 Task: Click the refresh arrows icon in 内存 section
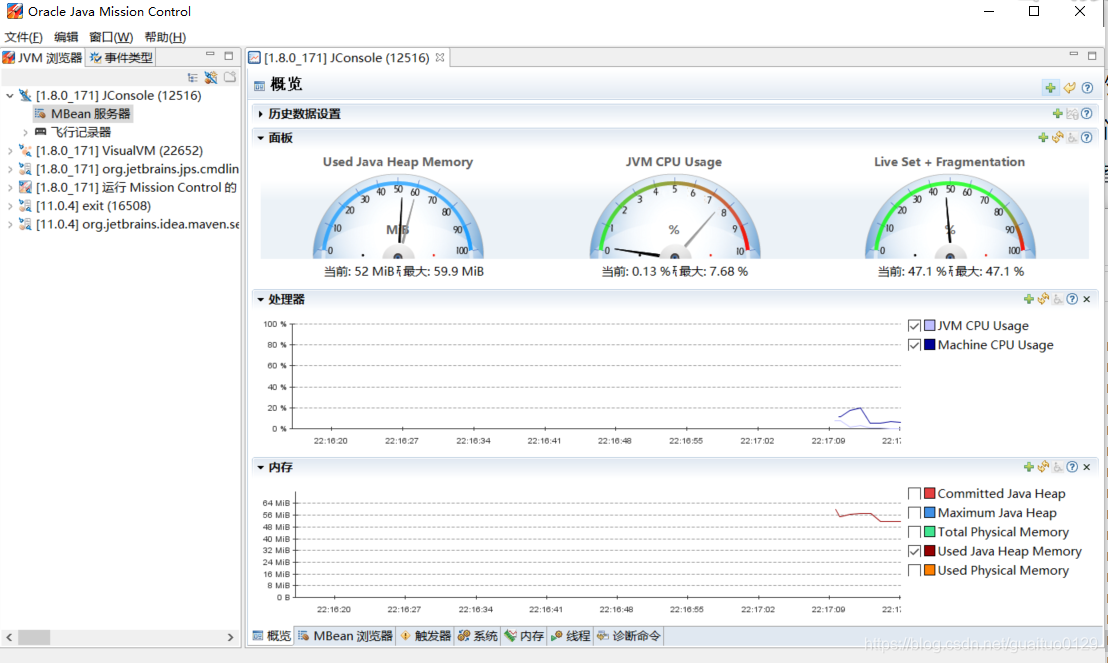(x=1044, y=467)
